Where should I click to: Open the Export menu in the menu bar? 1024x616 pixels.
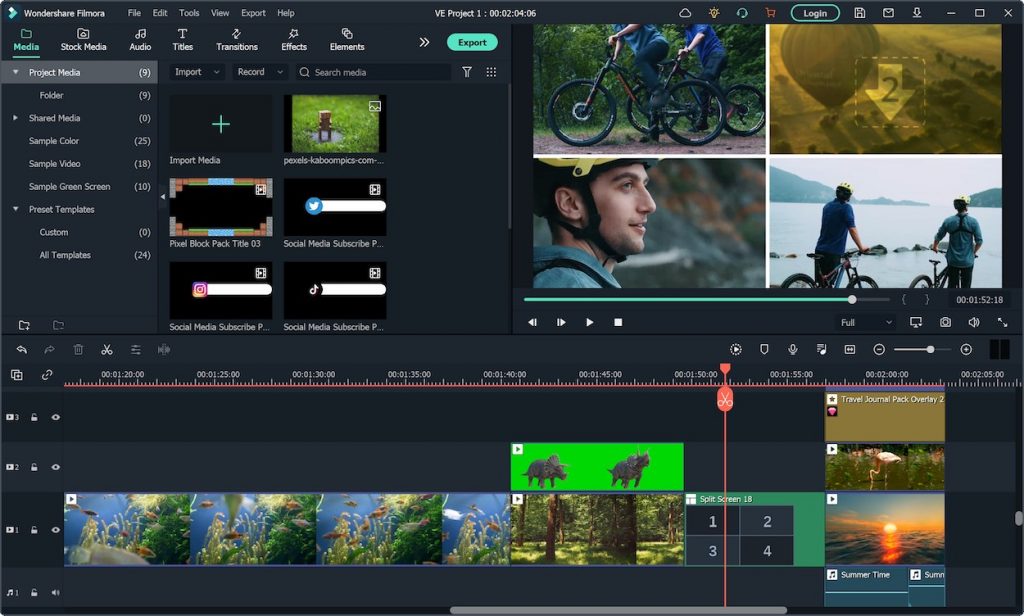pyautogui.click(x=253, y=13)
